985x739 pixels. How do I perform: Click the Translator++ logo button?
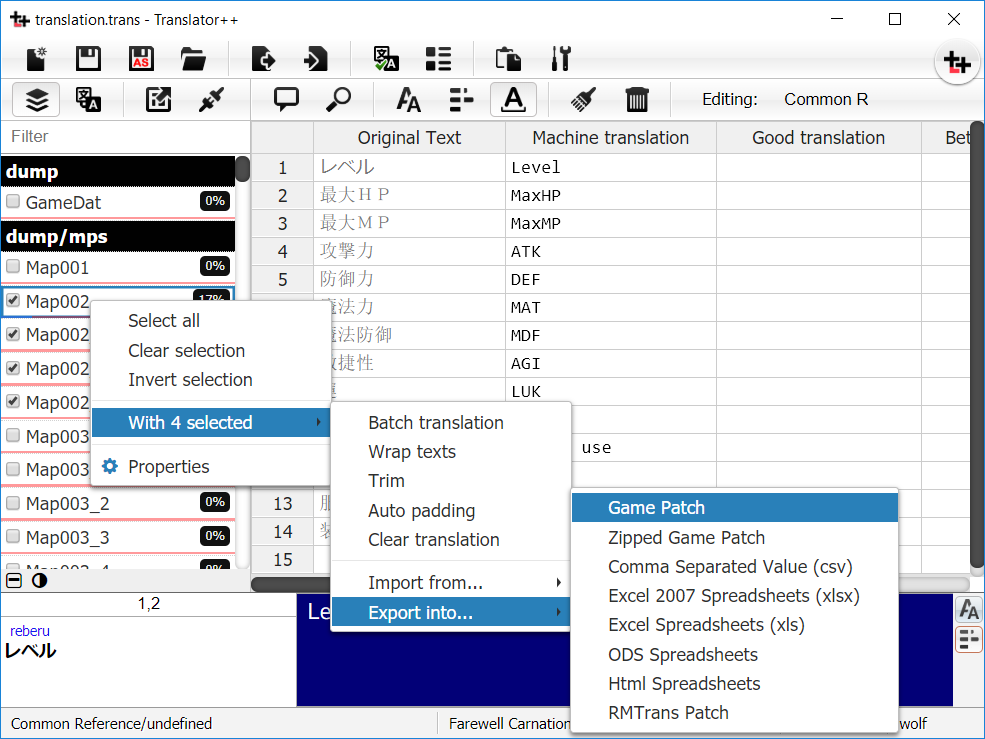tap(957, 63)
